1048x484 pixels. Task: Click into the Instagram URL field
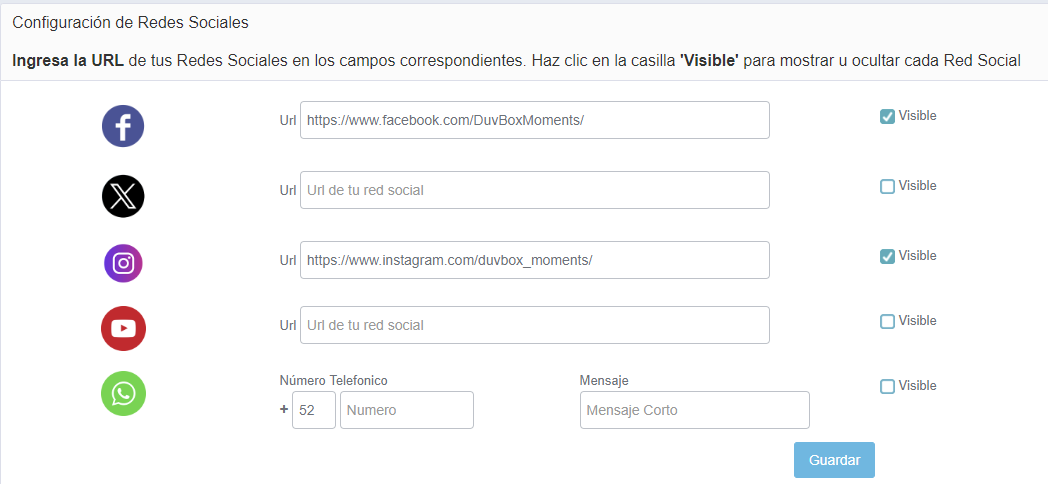pyautogui.click(x=534, y=260)
